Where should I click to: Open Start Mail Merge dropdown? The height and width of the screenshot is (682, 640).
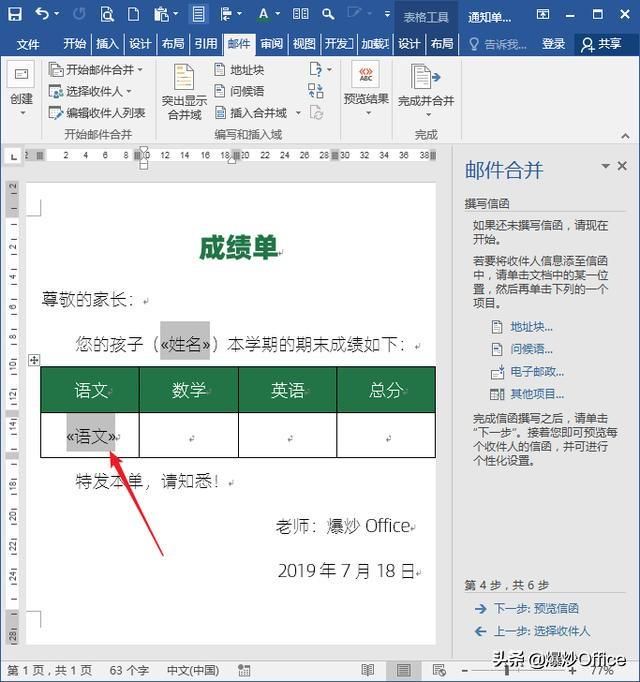point(96,70)
